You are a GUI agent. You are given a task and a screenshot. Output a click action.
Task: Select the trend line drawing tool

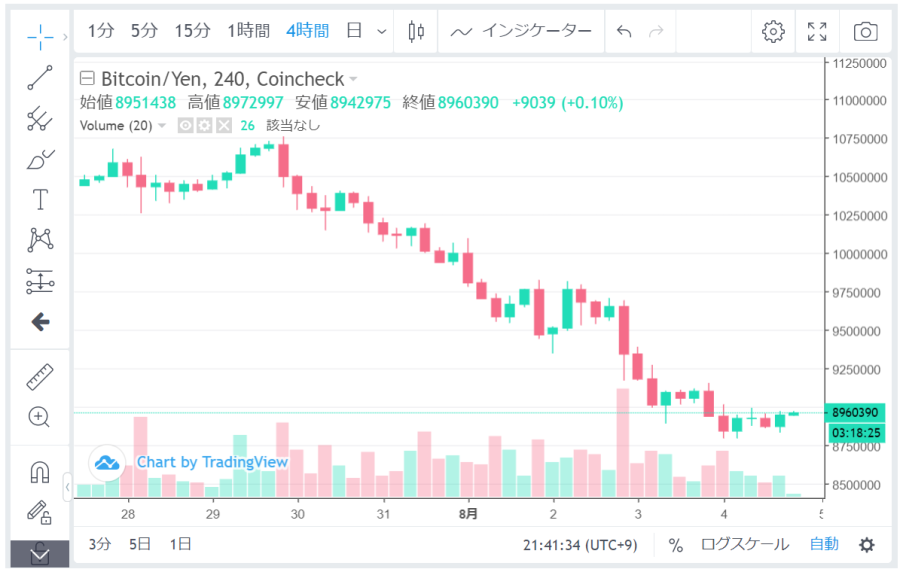tap(40, 77)
